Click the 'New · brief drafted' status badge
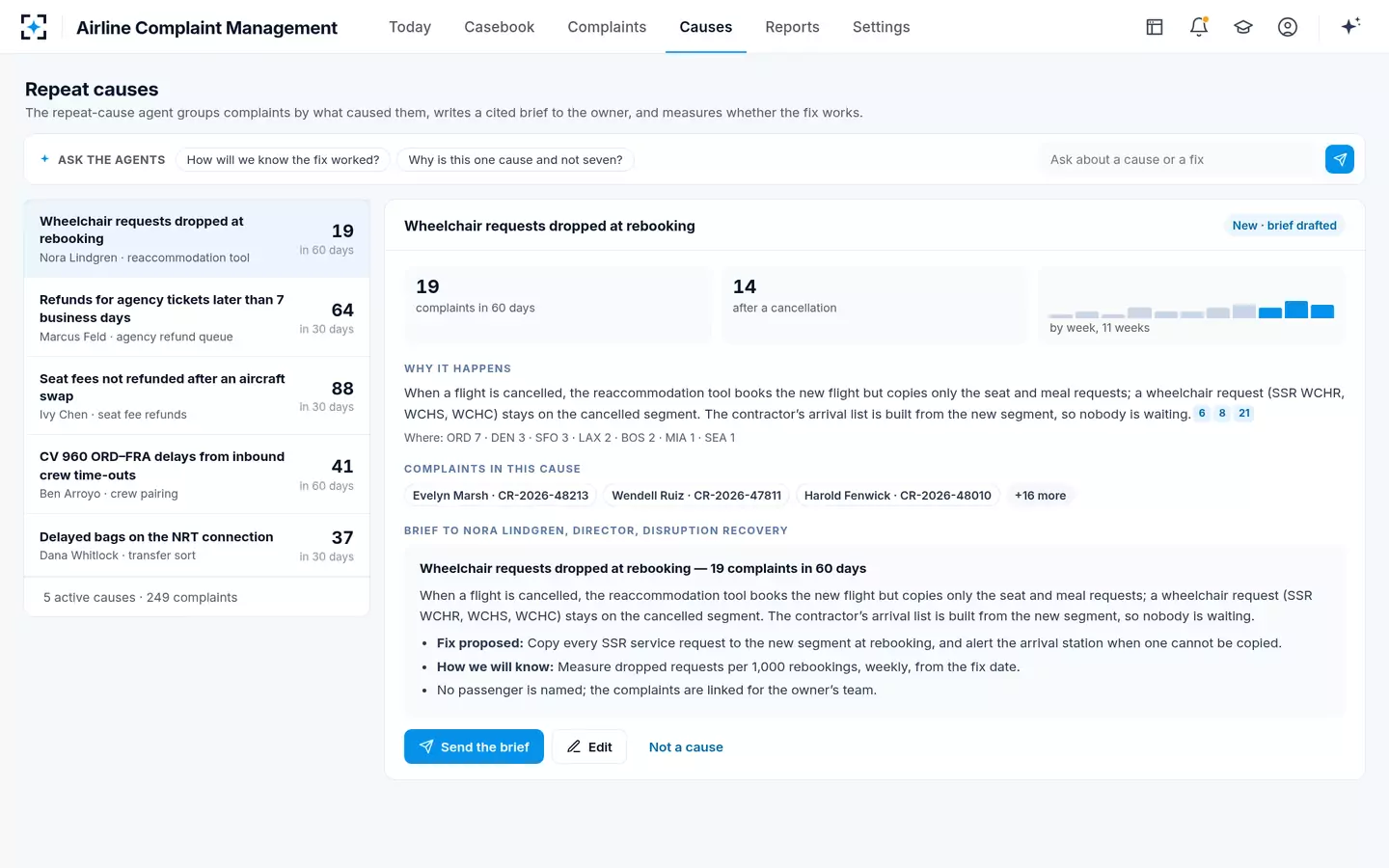 1284,226
